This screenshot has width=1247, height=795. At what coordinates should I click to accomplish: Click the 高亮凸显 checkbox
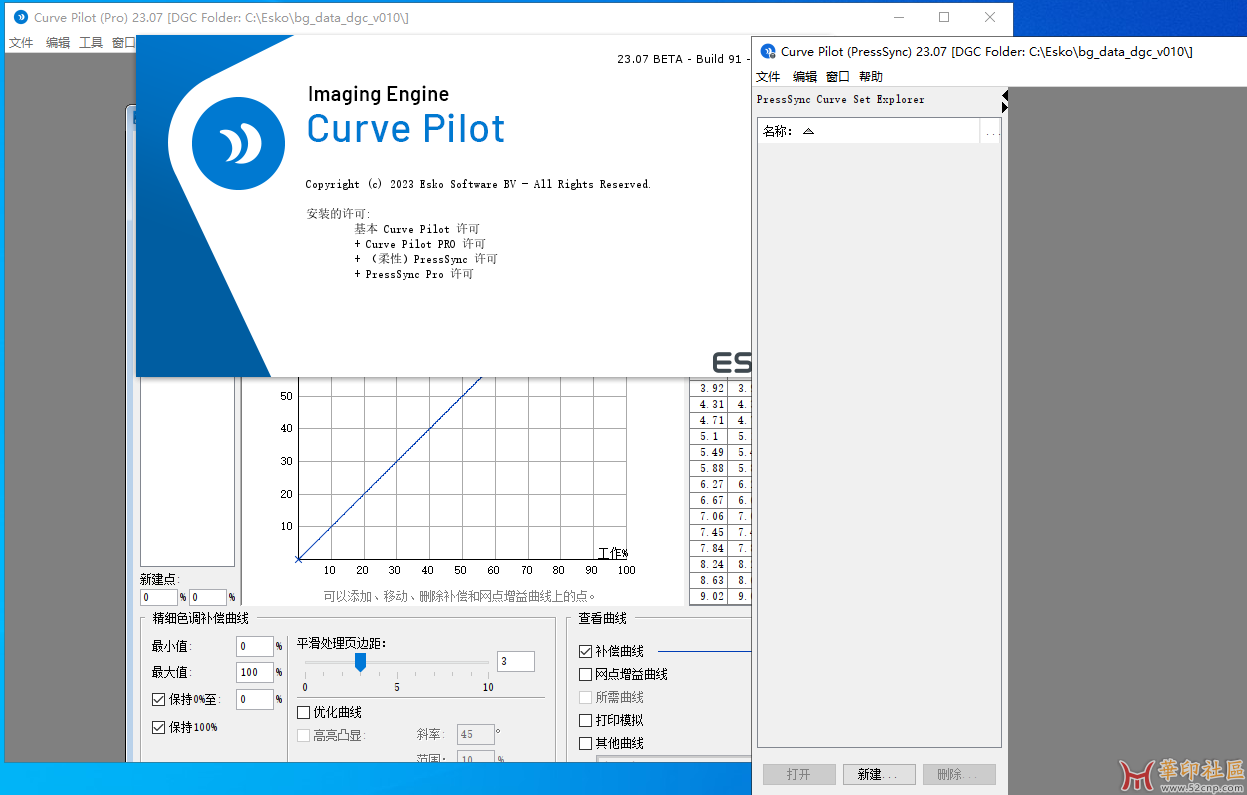[304, 736]
